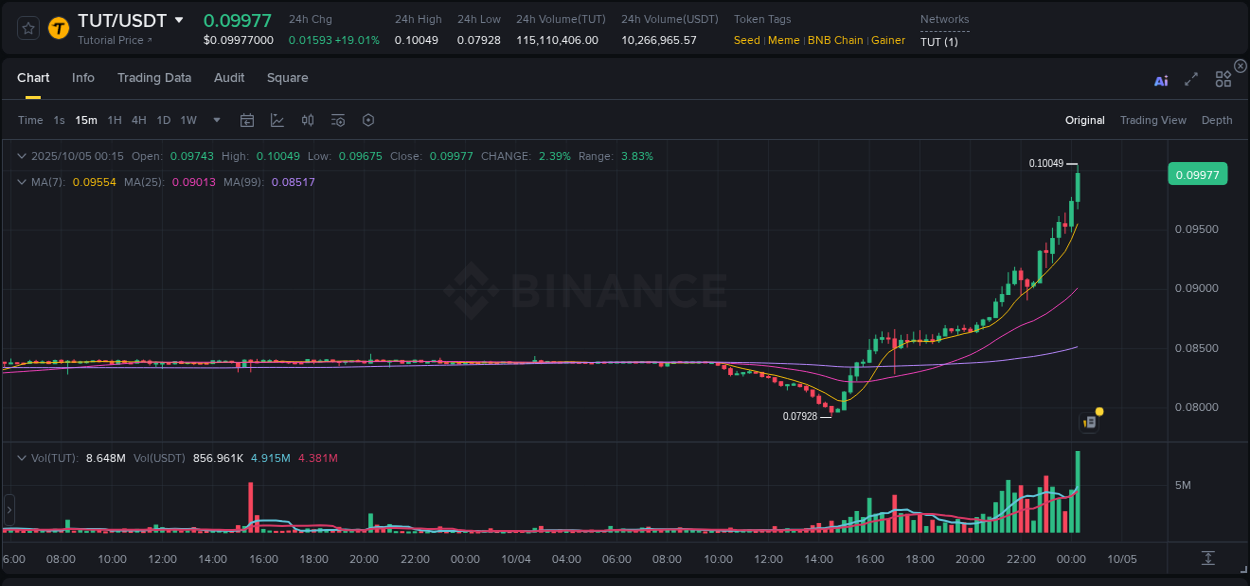Image resolution: width=1250 pixels, height=586 pixels.
Task: Click the BNB Chain token tag
Action: click(835, 40)
